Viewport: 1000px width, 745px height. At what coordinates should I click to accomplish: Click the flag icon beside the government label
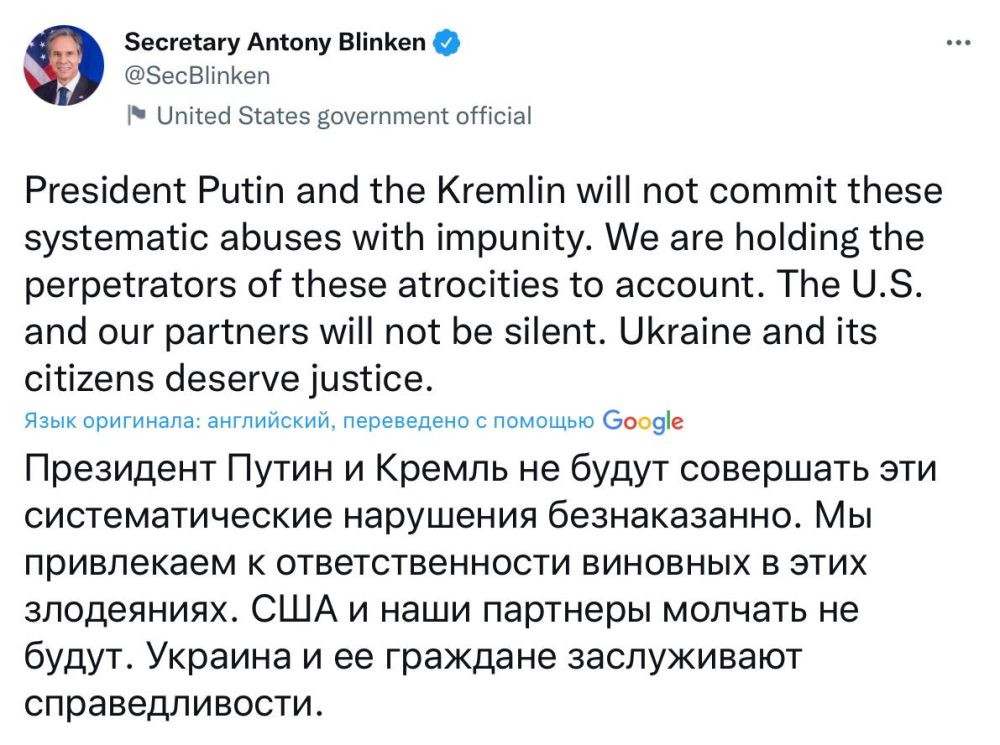[134, 115]
